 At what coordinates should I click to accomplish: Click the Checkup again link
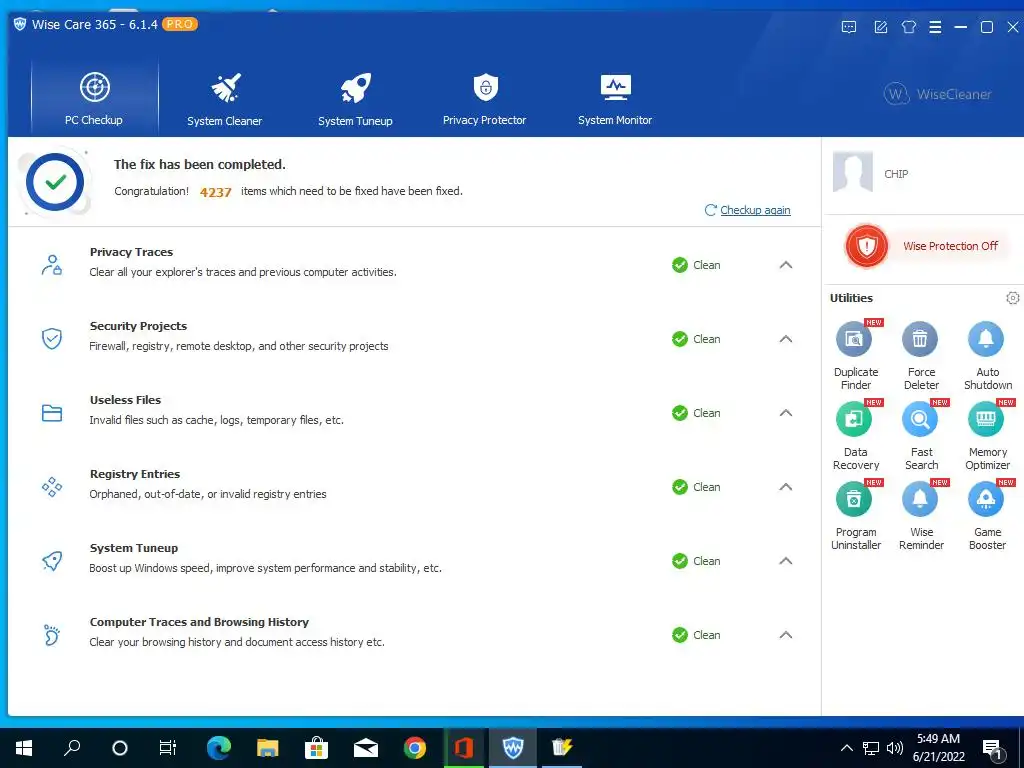point(755,210)
